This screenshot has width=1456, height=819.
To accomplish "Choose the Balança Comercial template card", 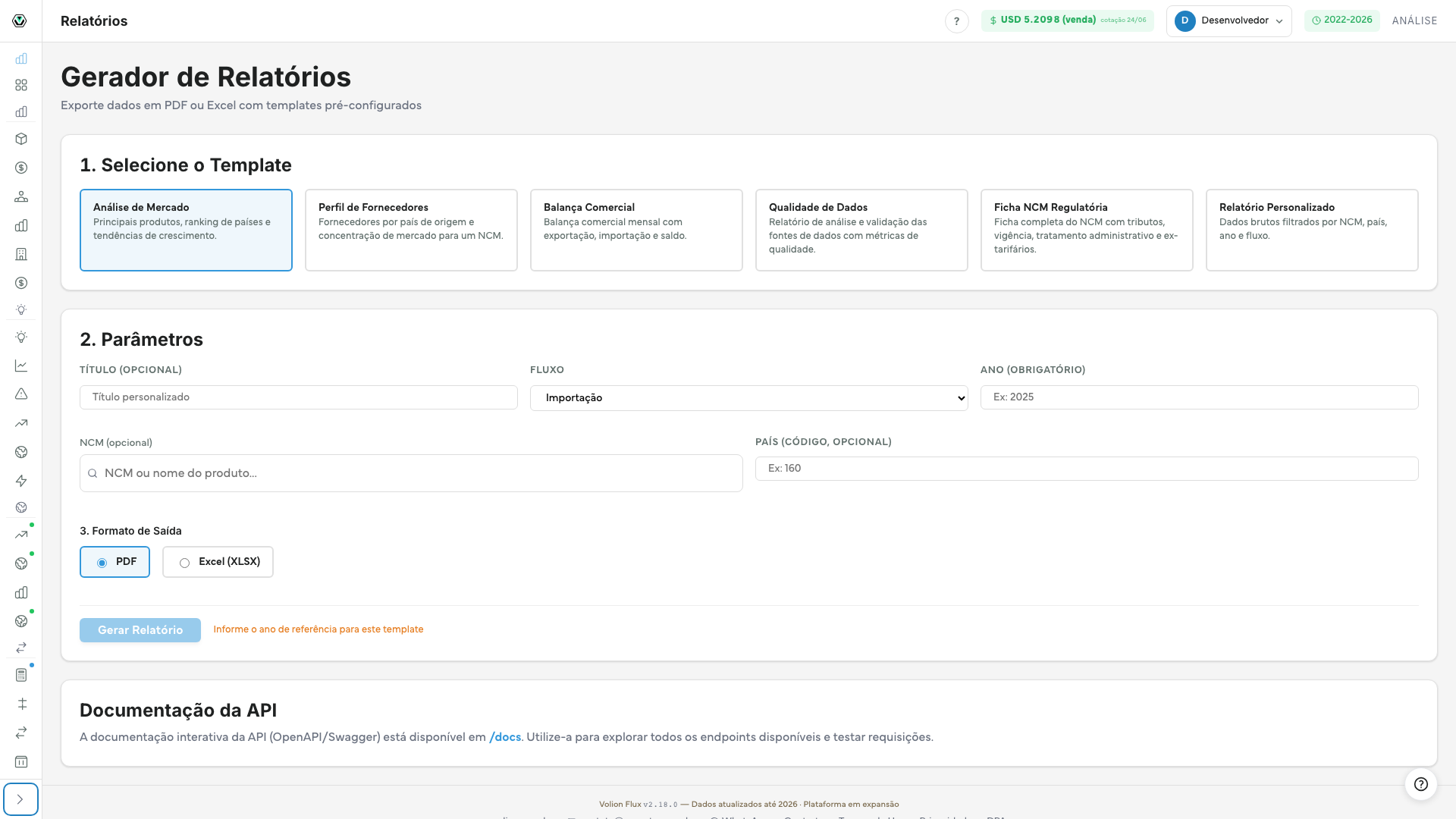I will point(636,230).
